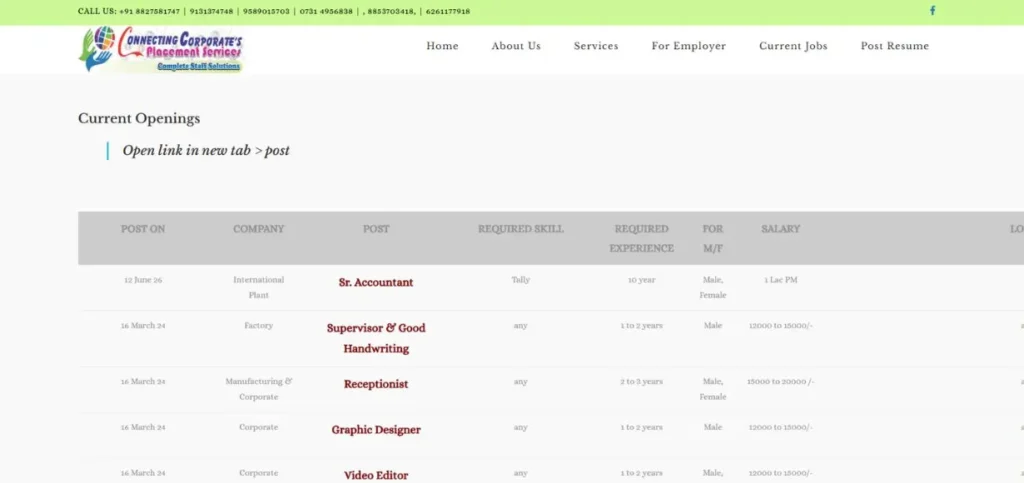The image size is (1024, 483).
Task: Click the '12 June 26' date cell
Action: (143, 280)
